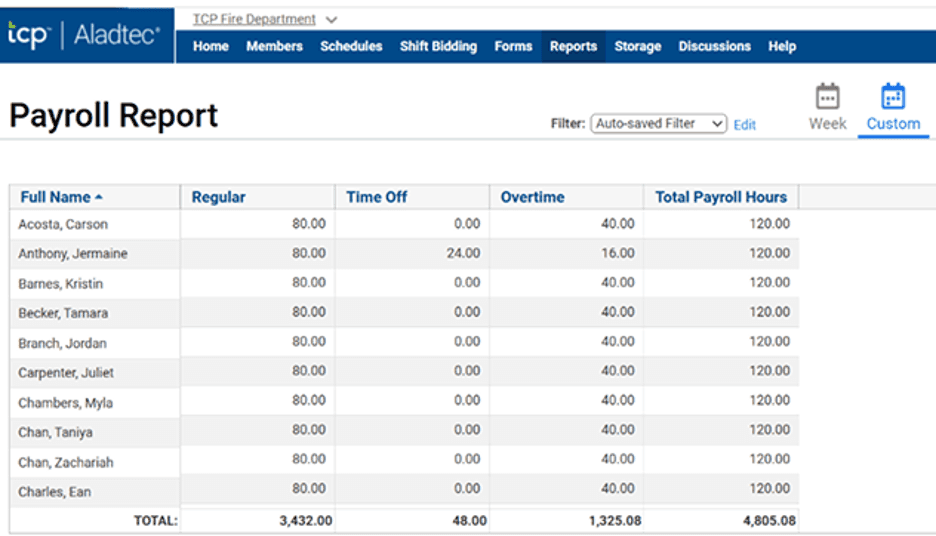Image resolution: width=936 pixels, height=536 pixels.
Task: Navigate to Discussions
Action: pyautogui.click(x=714, y=46)
